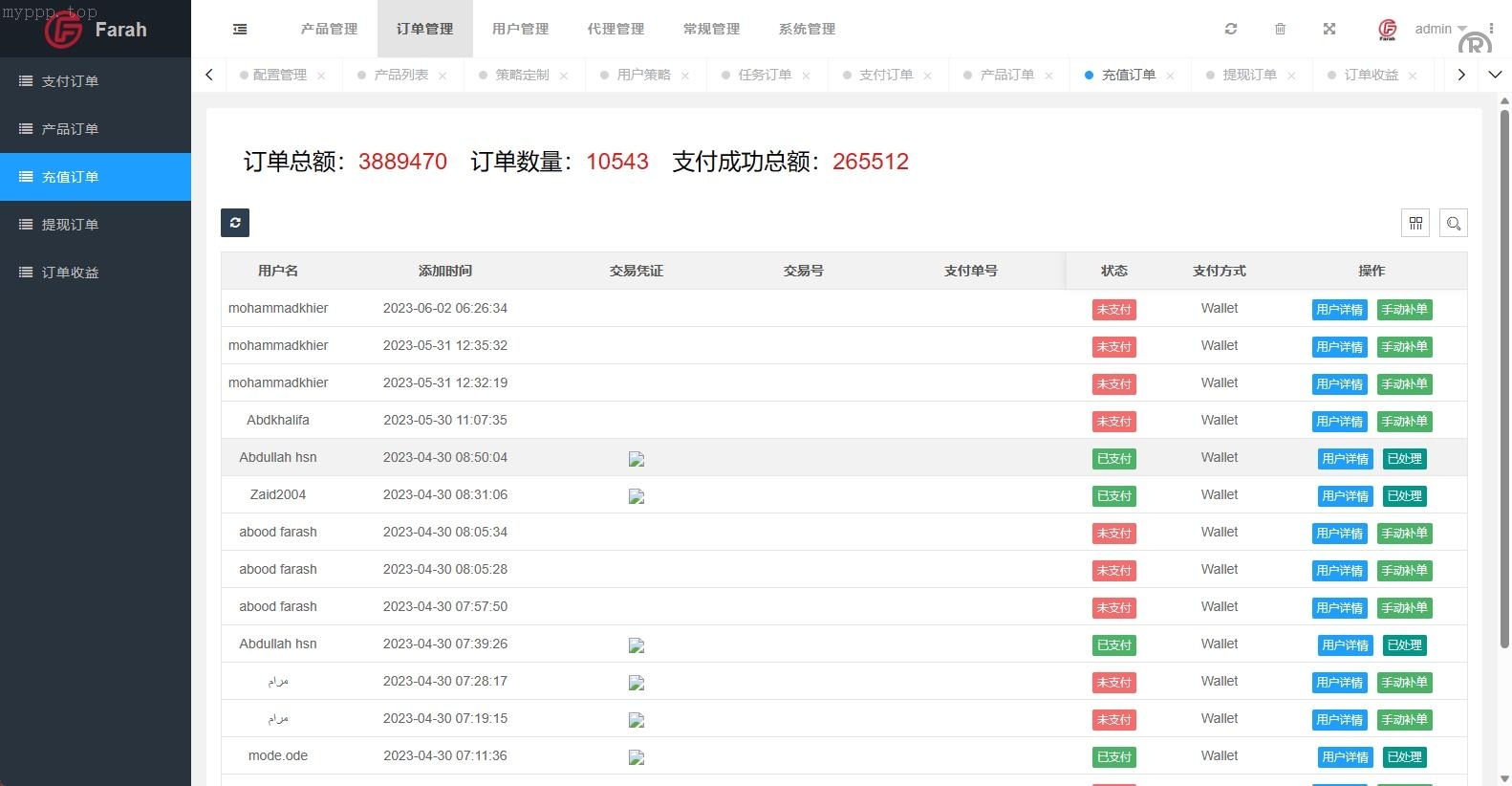Open the table search magnifier icon

click(x=1453, y=223)
